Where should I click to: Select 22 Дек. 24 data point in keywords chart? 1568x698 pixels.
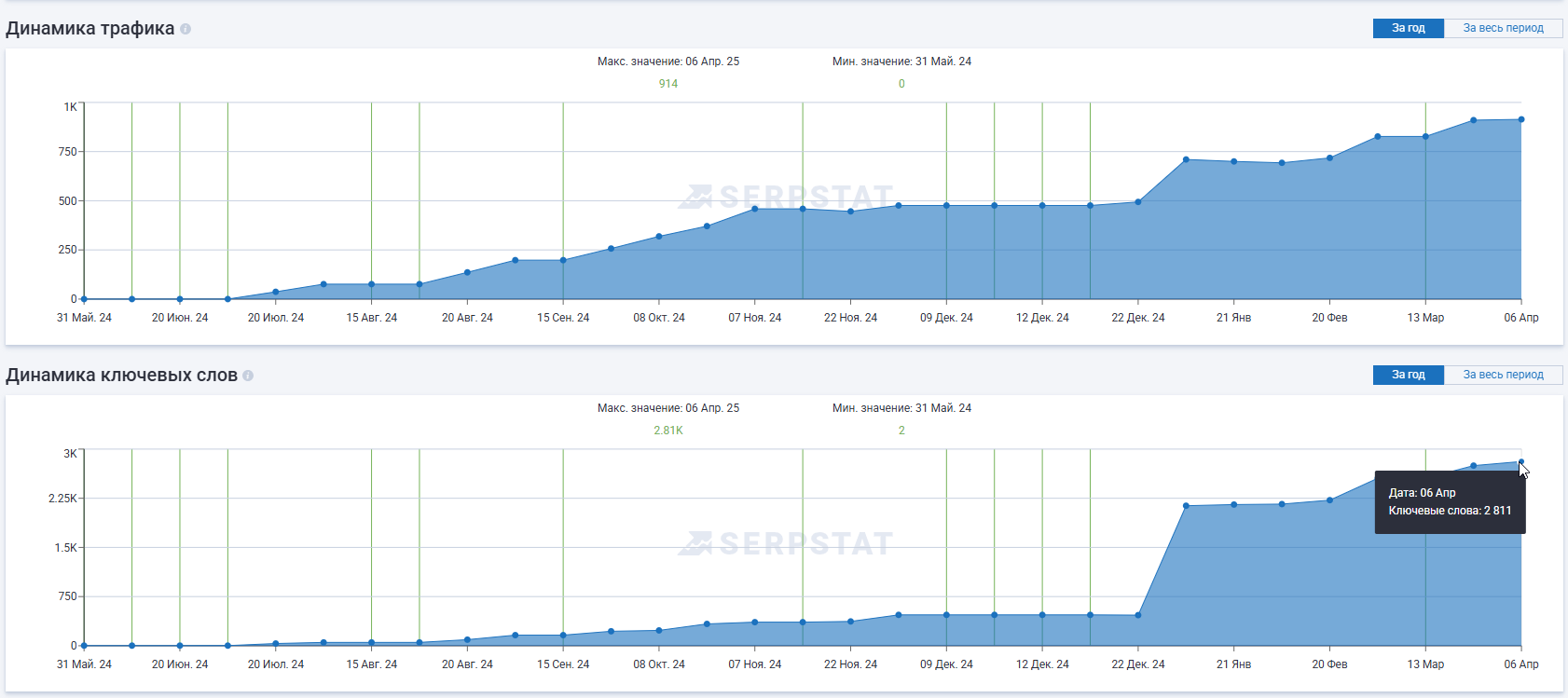coord(1138,616)
